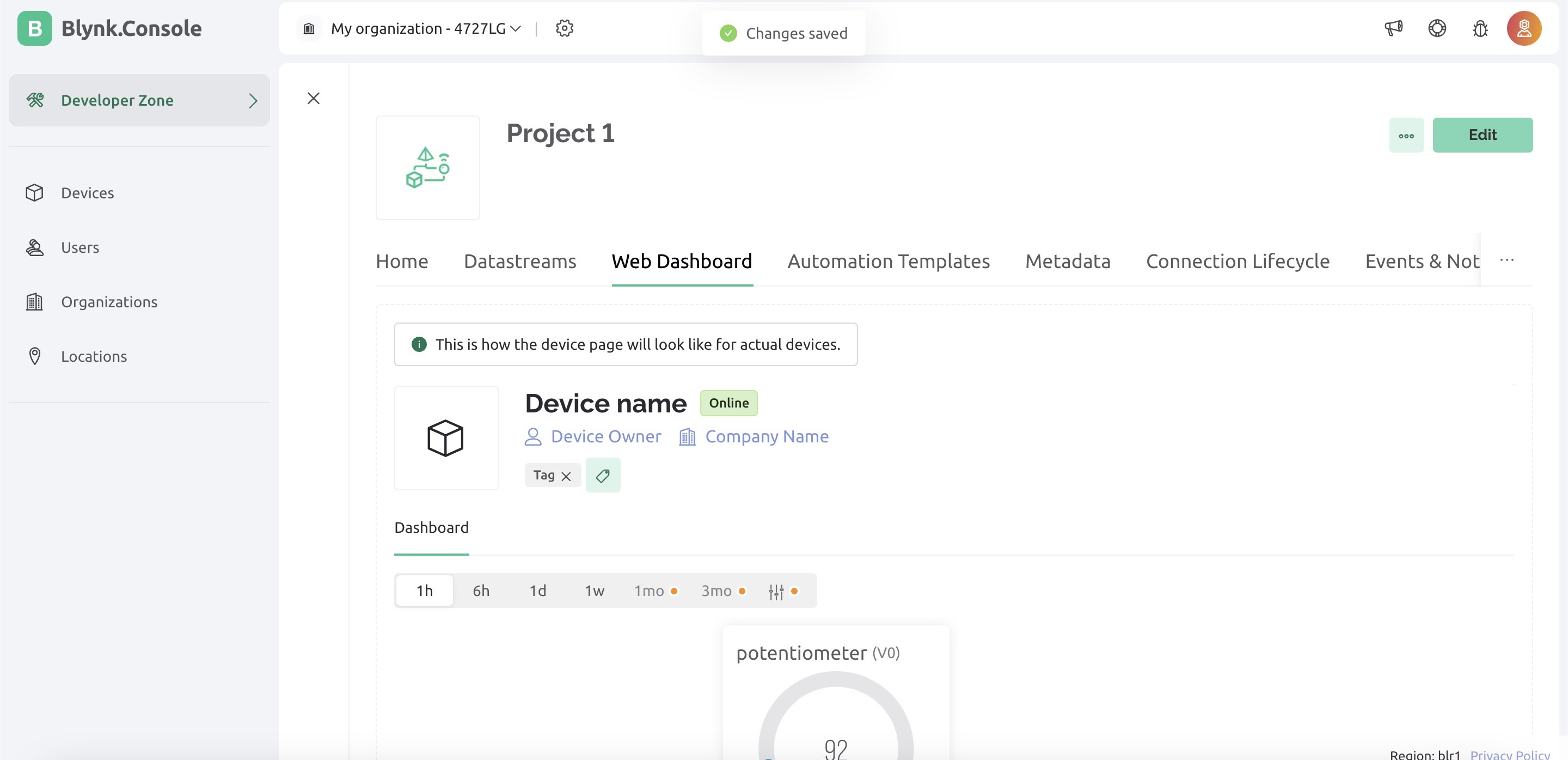Select 1h time range
Viewport: 1568px width, 760px height.
[424, 591]
